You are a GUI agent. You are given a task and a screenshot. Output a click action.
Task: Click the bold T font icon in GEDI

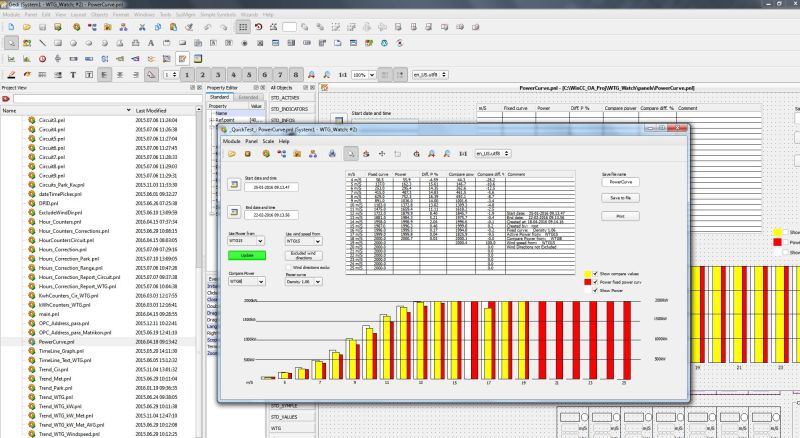click(73, 75)
